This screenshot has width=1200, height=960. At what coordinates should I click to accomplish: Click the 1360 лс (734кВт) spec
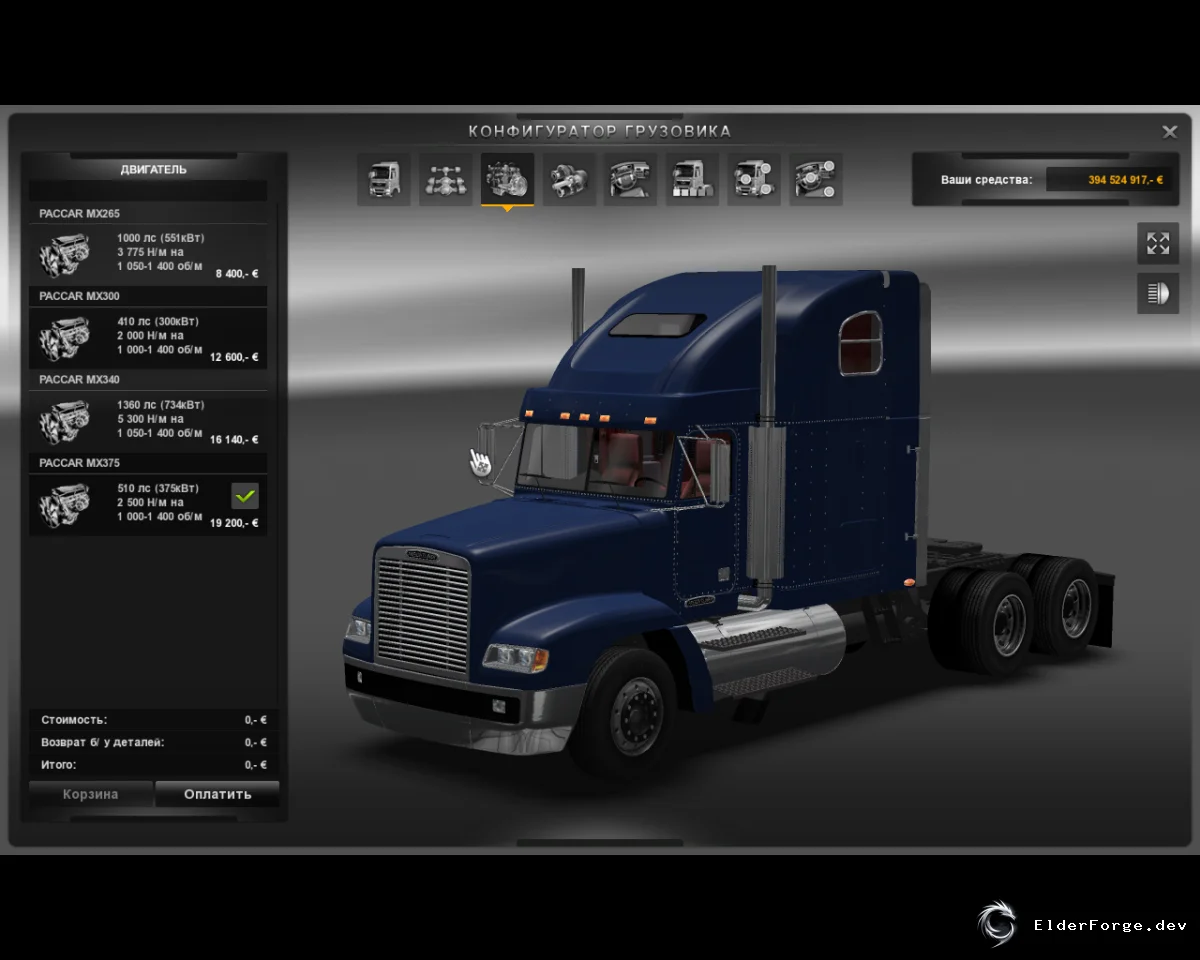tap(161, 405)
